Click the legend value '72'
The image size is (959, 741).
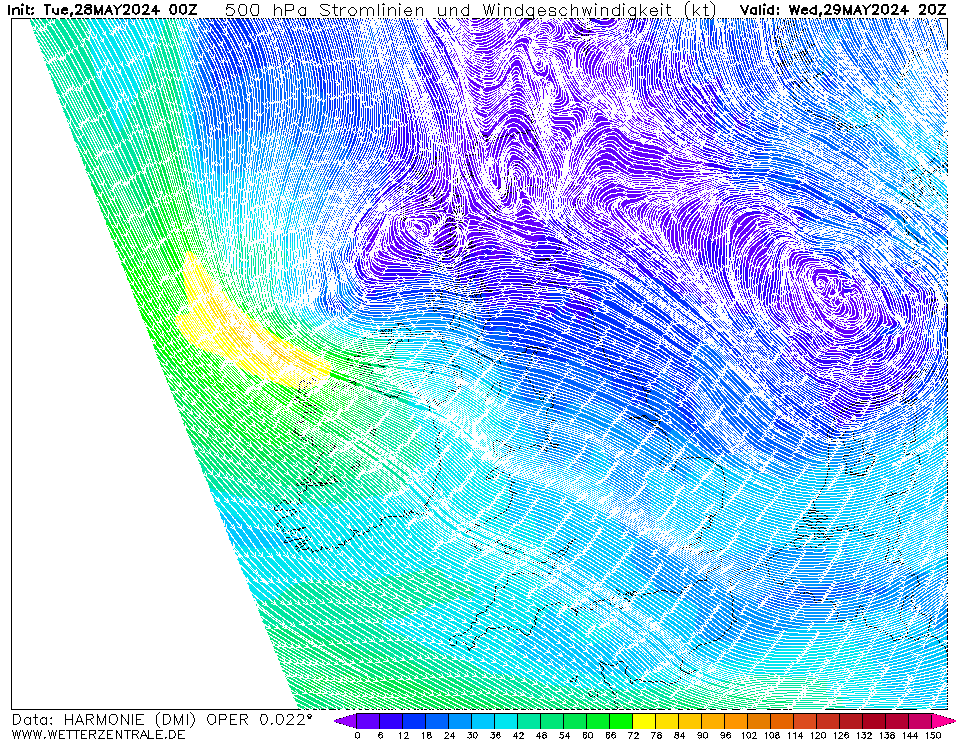[634, 735]
